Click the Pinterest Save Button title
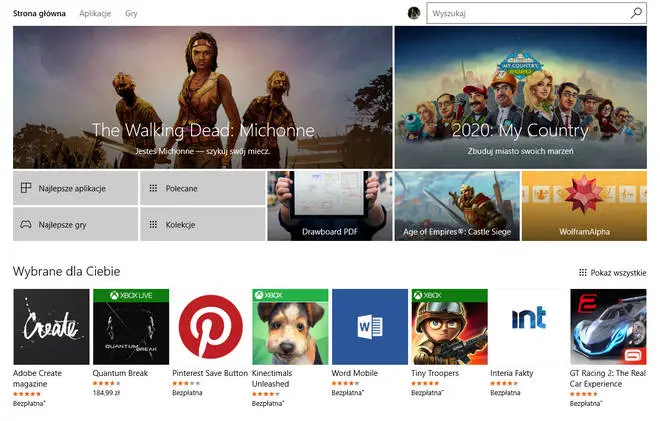This screenshot has width=660, height=421. click(210, 373)
